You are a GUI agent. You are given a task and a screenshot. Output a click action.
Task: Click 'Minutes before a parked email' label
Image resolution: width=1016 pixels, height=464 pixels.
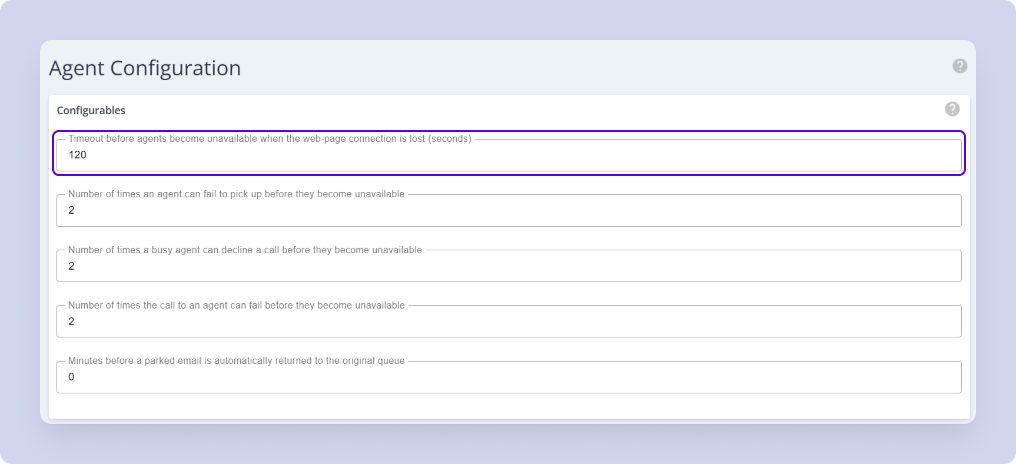237,361
